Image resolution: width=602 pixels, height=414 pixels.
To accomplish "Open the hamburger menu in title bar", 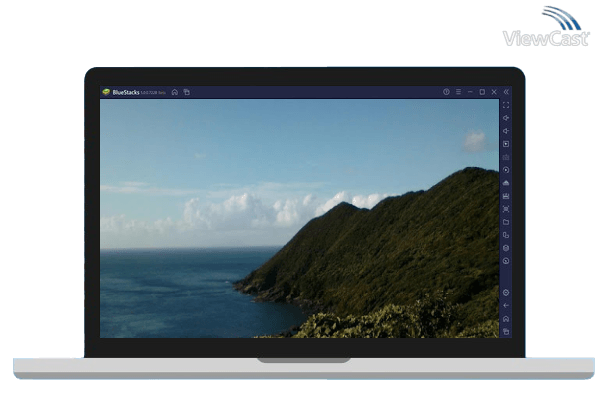I will pos(458,92).
